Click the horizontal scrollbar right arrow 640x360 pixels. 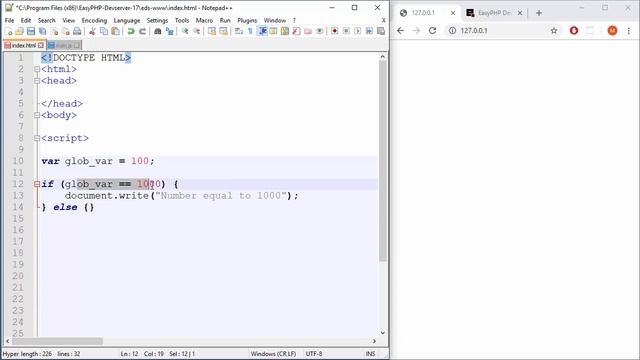tap(374, 341)
